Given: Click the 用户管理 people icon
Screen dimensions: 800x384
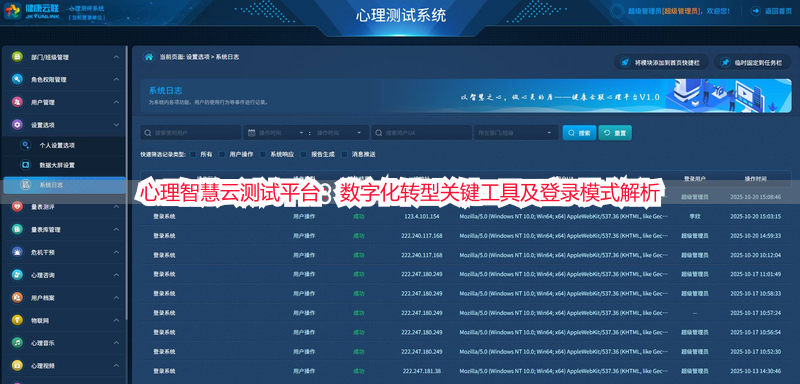Looking at the screenshot, I should [17, 102].
